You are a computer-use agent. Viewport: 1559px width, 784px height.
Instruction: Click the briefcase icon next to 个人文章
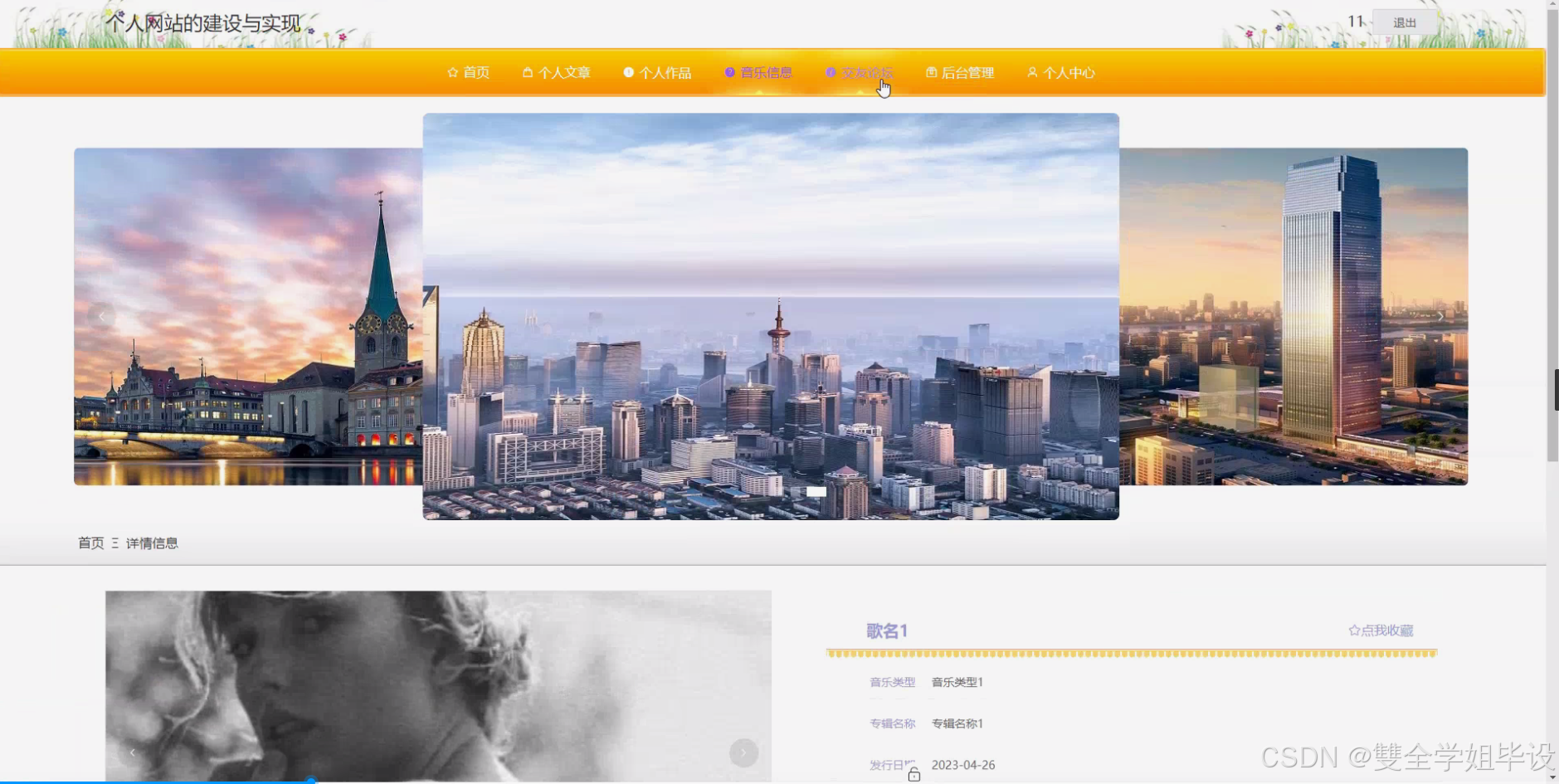(527, 72)
